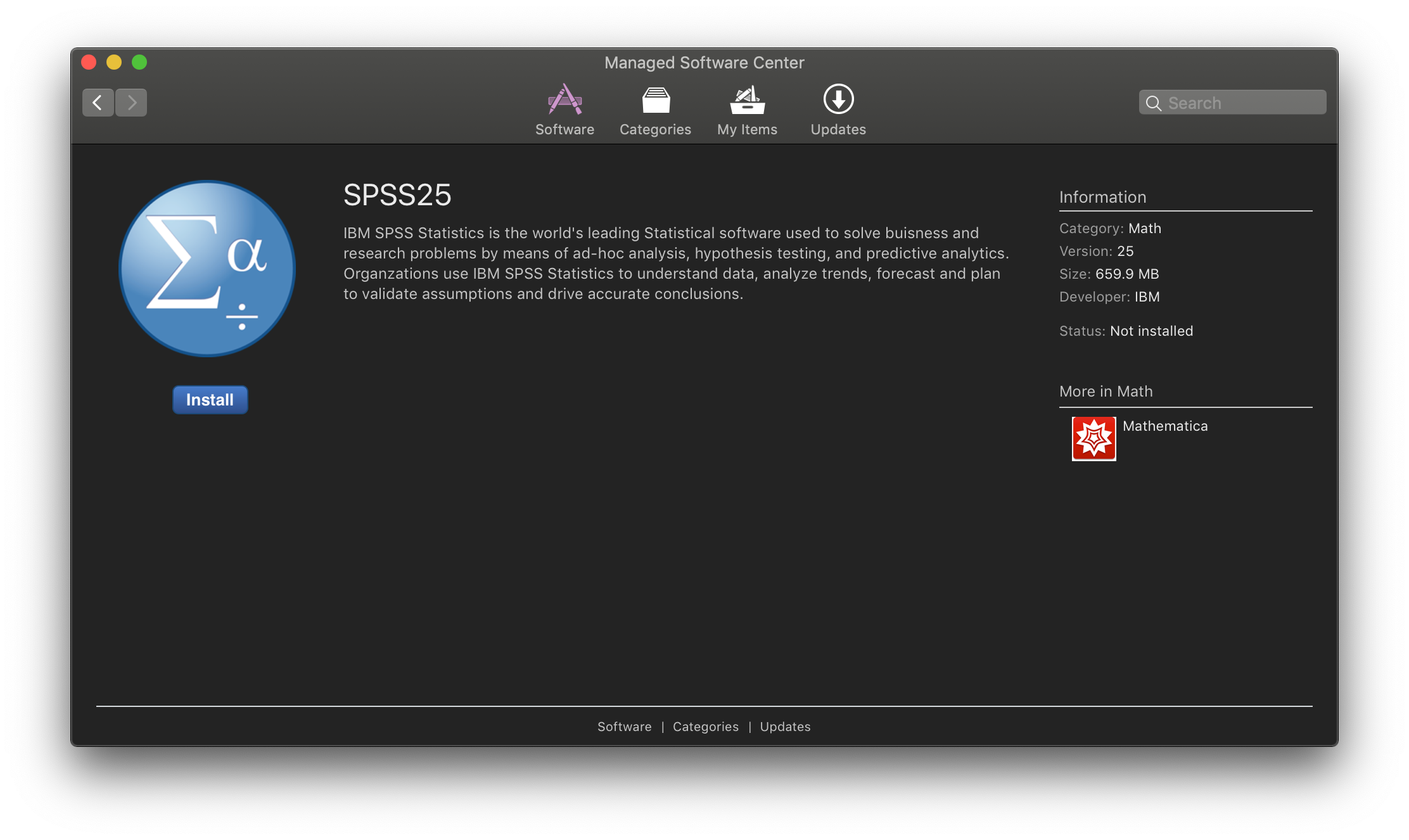Click the SPSS25 title heading

(x=397, y=195)
